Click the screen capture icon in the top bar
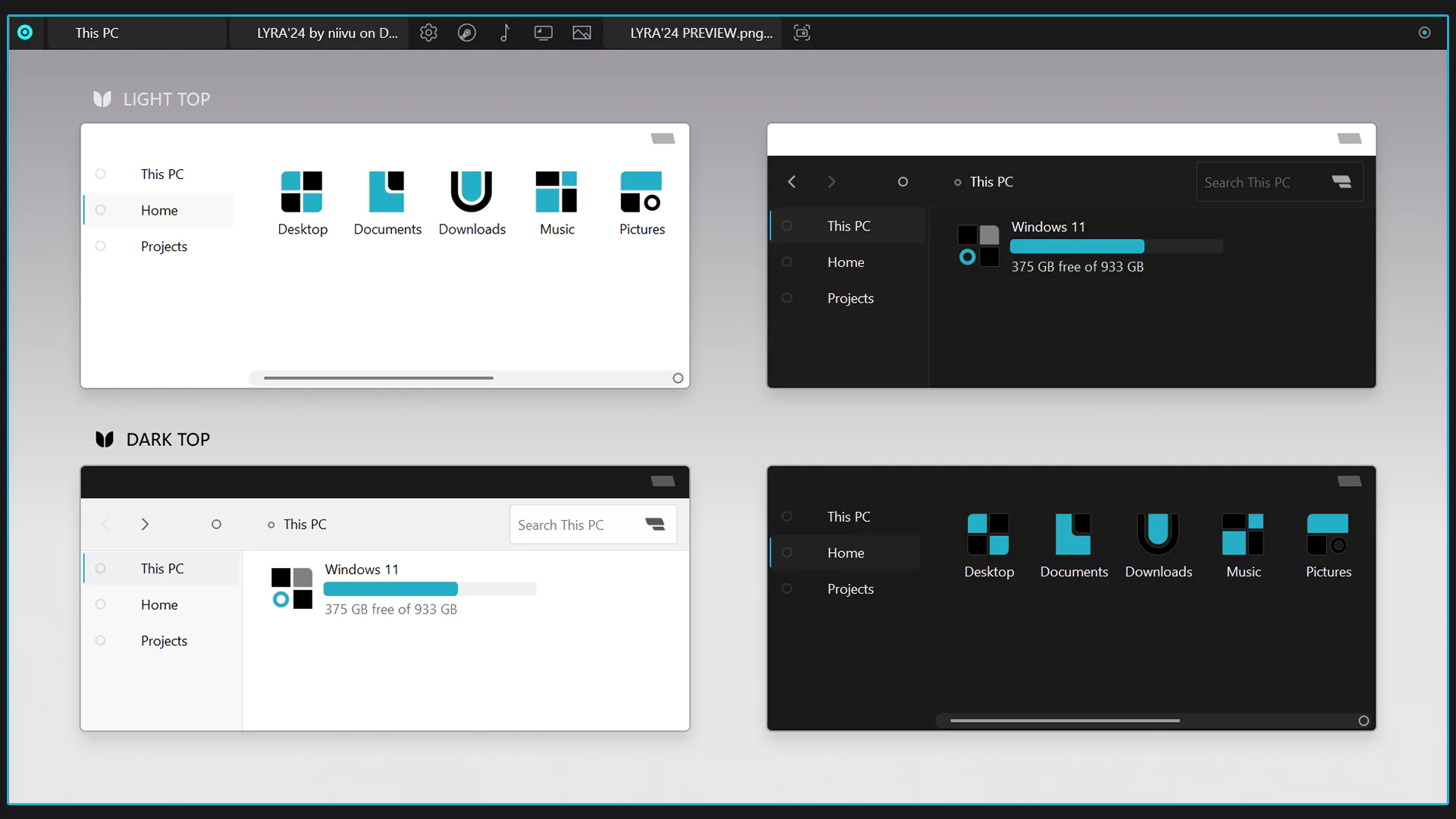 (x=802, y=33)
